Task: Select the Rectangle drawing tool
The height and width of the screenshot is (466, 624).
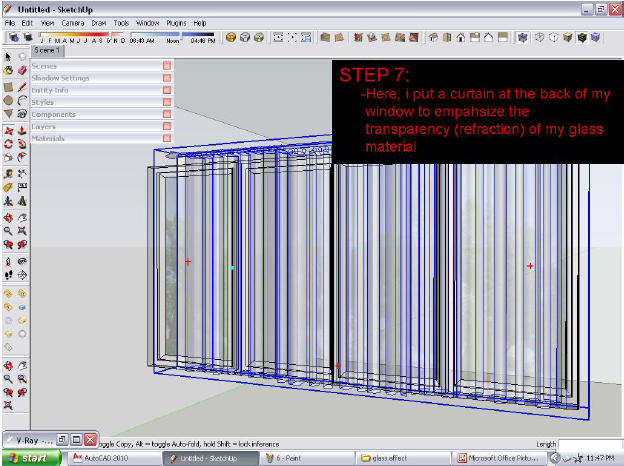Action: (x=8, y=86)
